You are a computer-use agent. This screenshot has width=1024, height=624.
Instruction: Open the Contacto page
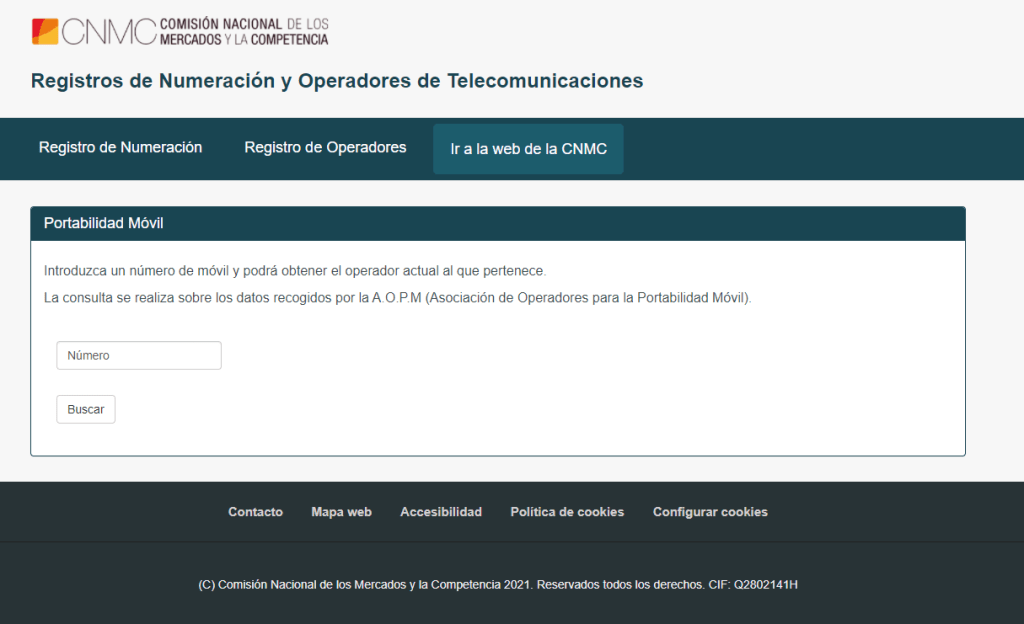255,511
